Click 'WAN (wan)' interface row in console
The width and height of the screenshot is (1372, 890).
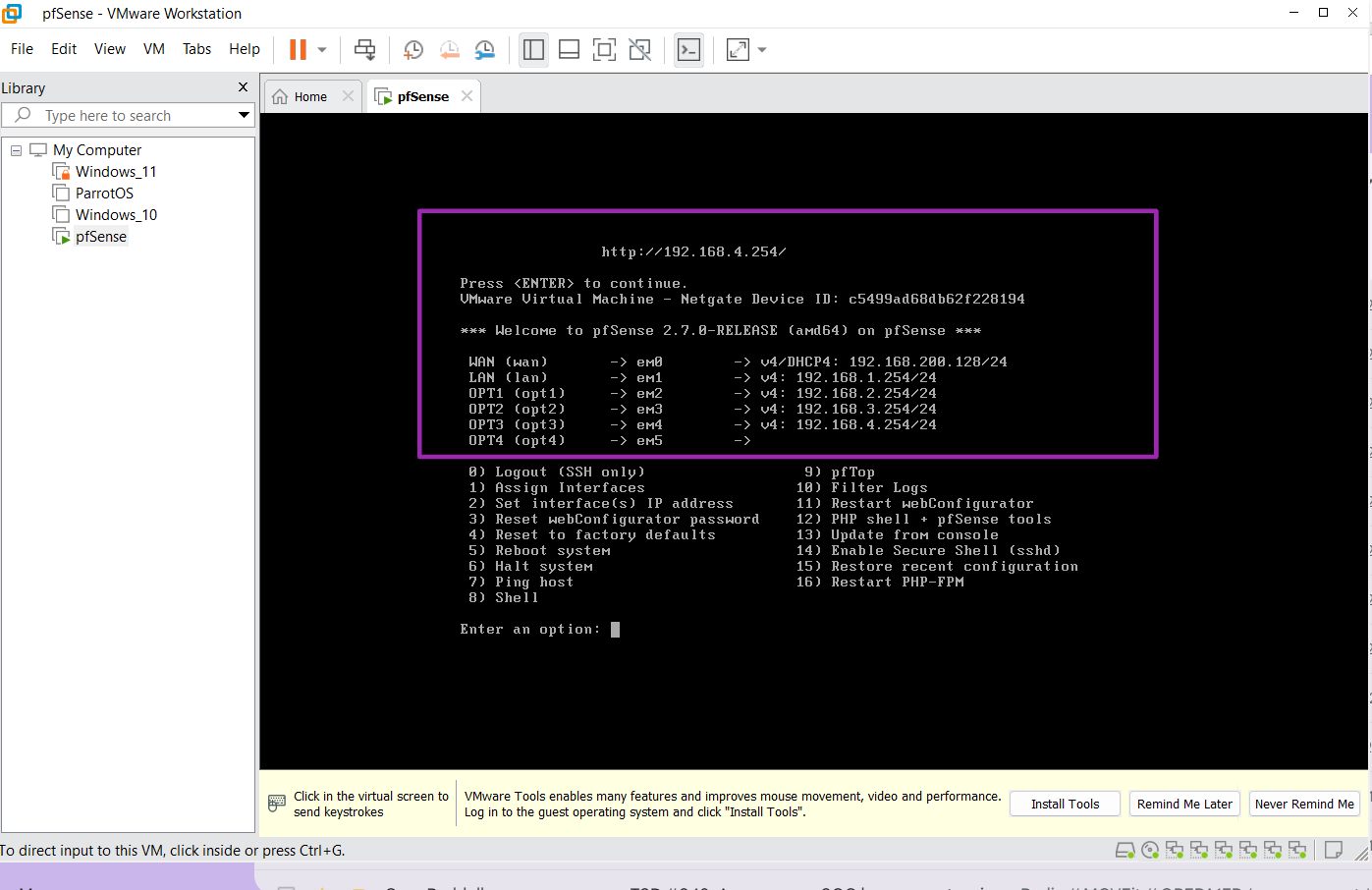[738, 362]
